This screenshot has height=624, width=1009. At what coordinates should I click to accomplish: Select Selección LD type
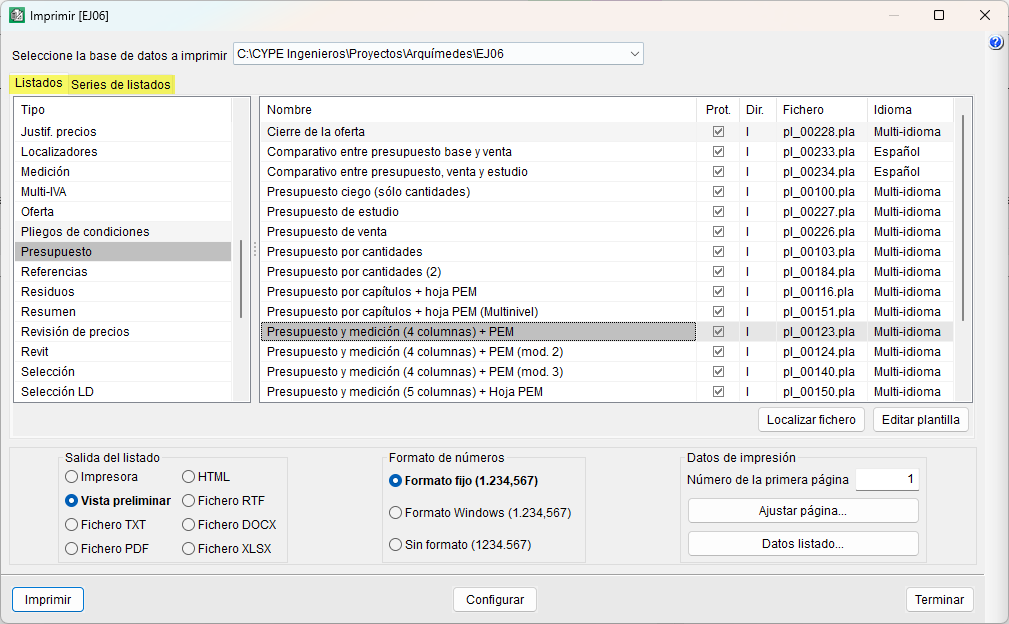(x=122, y=391)
